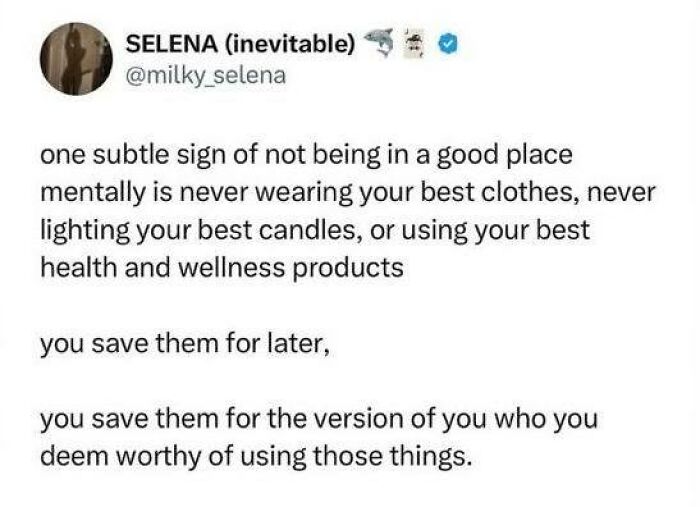
Task: Click the small card emoji before the badge
Action: coord(419,47)
